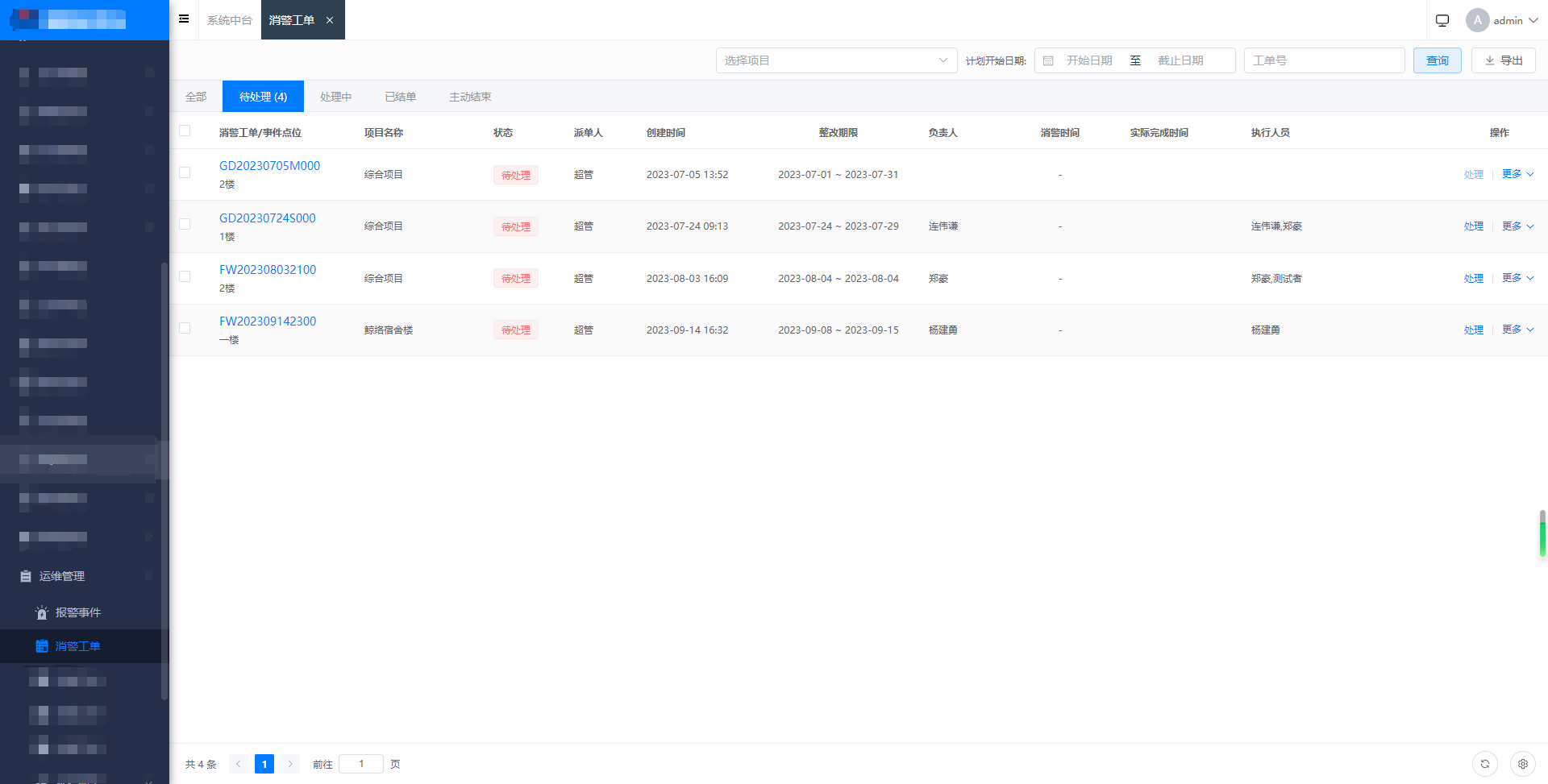This screenshot has height=784, width=1548.
Task: Click 处理 for GD20230705M000 row
Action: (x=1474, y=175)
